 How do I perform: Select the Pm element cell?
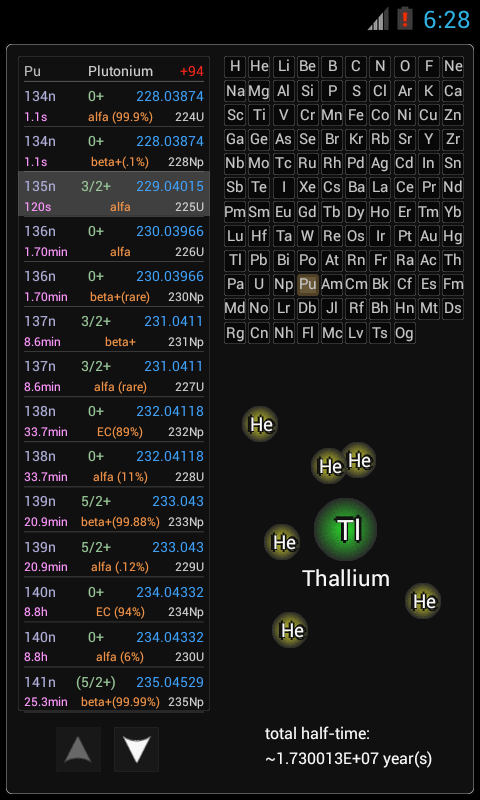pos(235,212)
